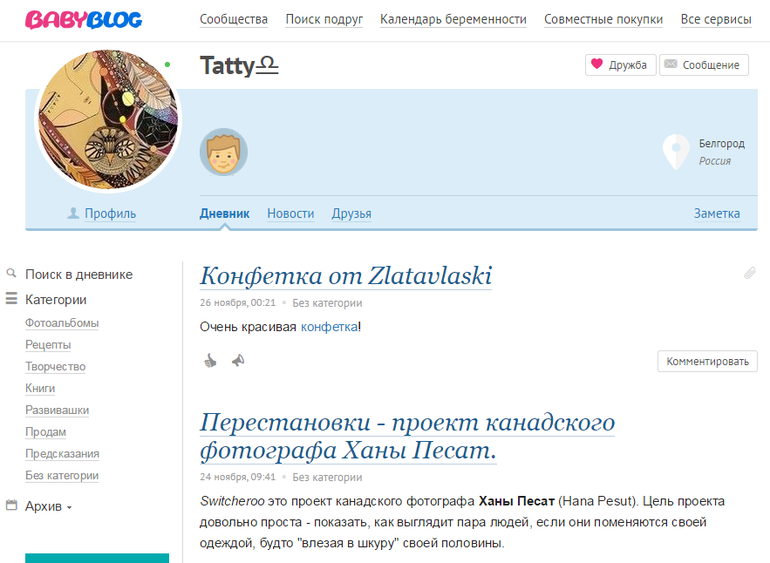Click the magnifier search icon in sidebar
770x563 pixels.
(x=11, y=273)
